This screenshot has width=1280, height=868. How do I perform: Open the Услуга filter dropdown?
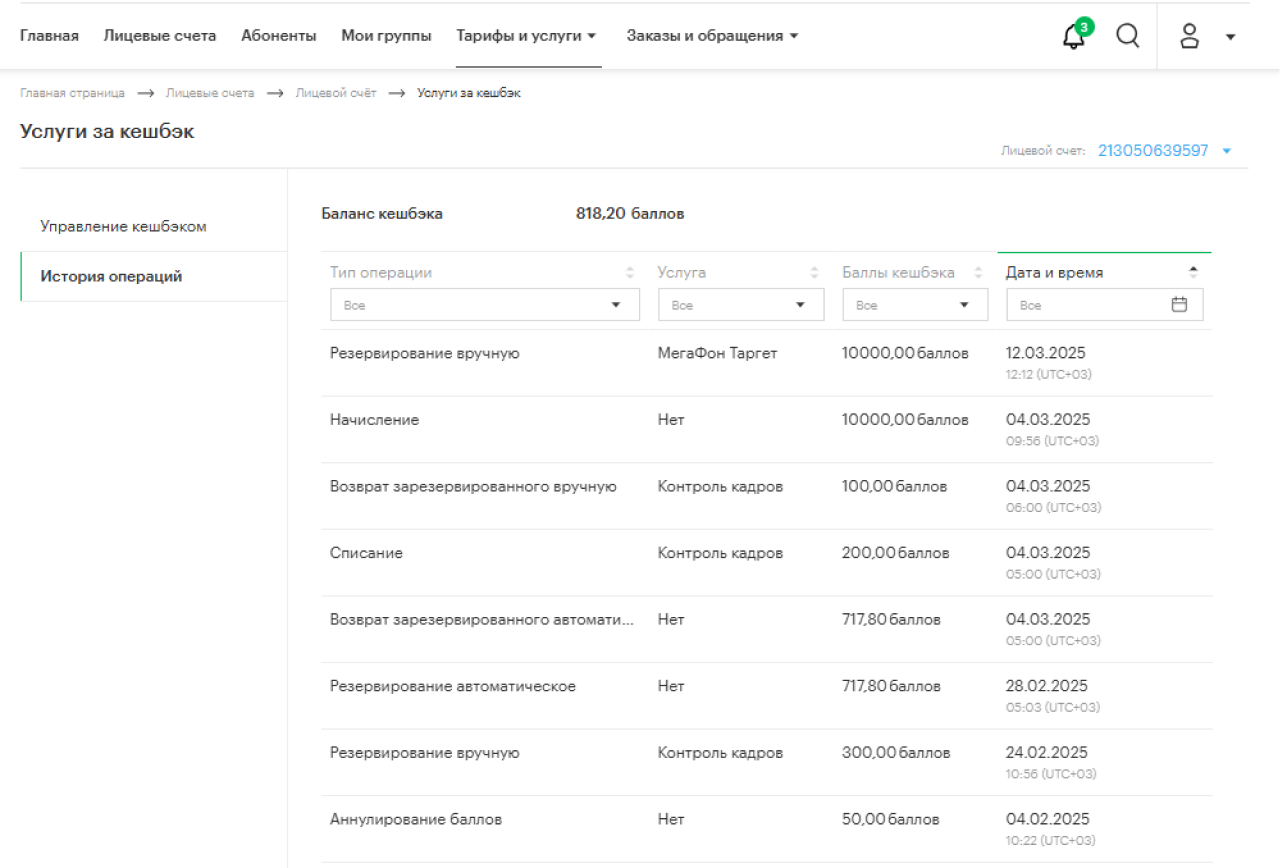741,305
